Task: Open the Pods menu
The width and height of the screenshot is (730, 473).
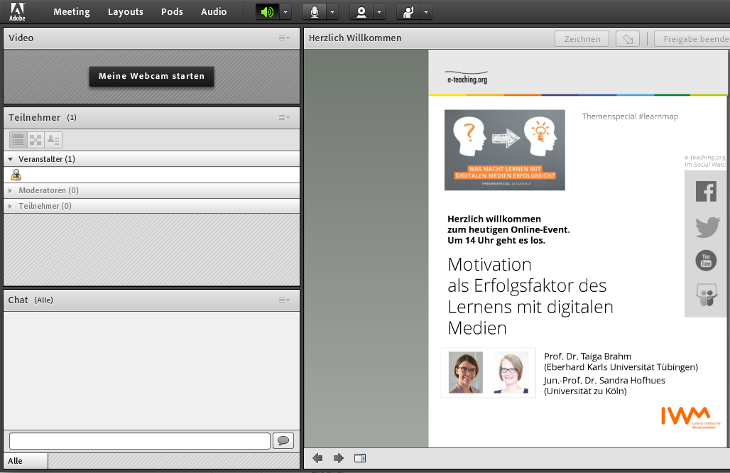Action: (172, 12)
